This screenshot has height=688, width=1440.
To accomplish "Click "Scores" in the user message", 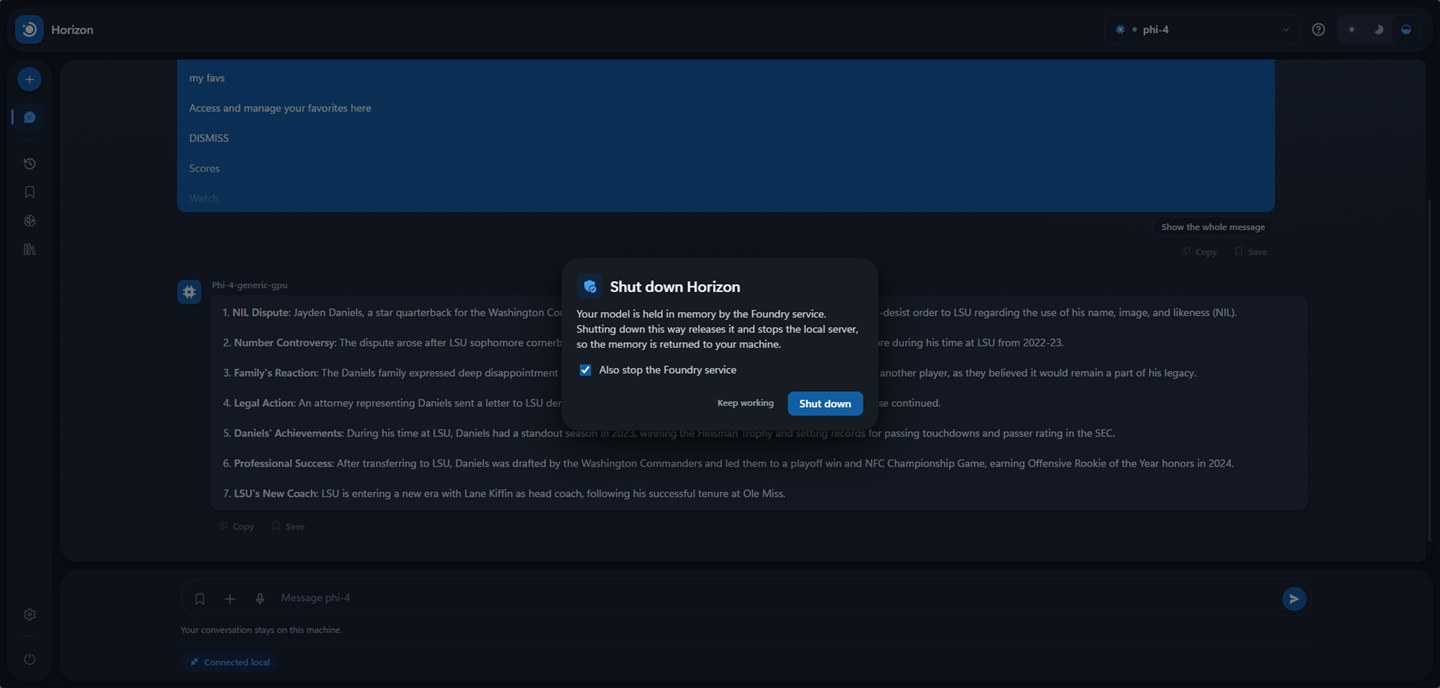I will tap(204, 168).
